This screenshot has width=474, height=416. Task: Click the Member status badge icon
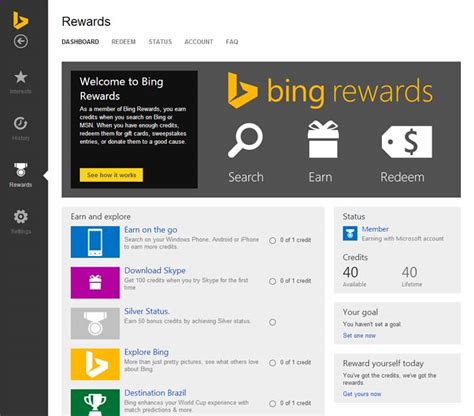click(350, 233)
